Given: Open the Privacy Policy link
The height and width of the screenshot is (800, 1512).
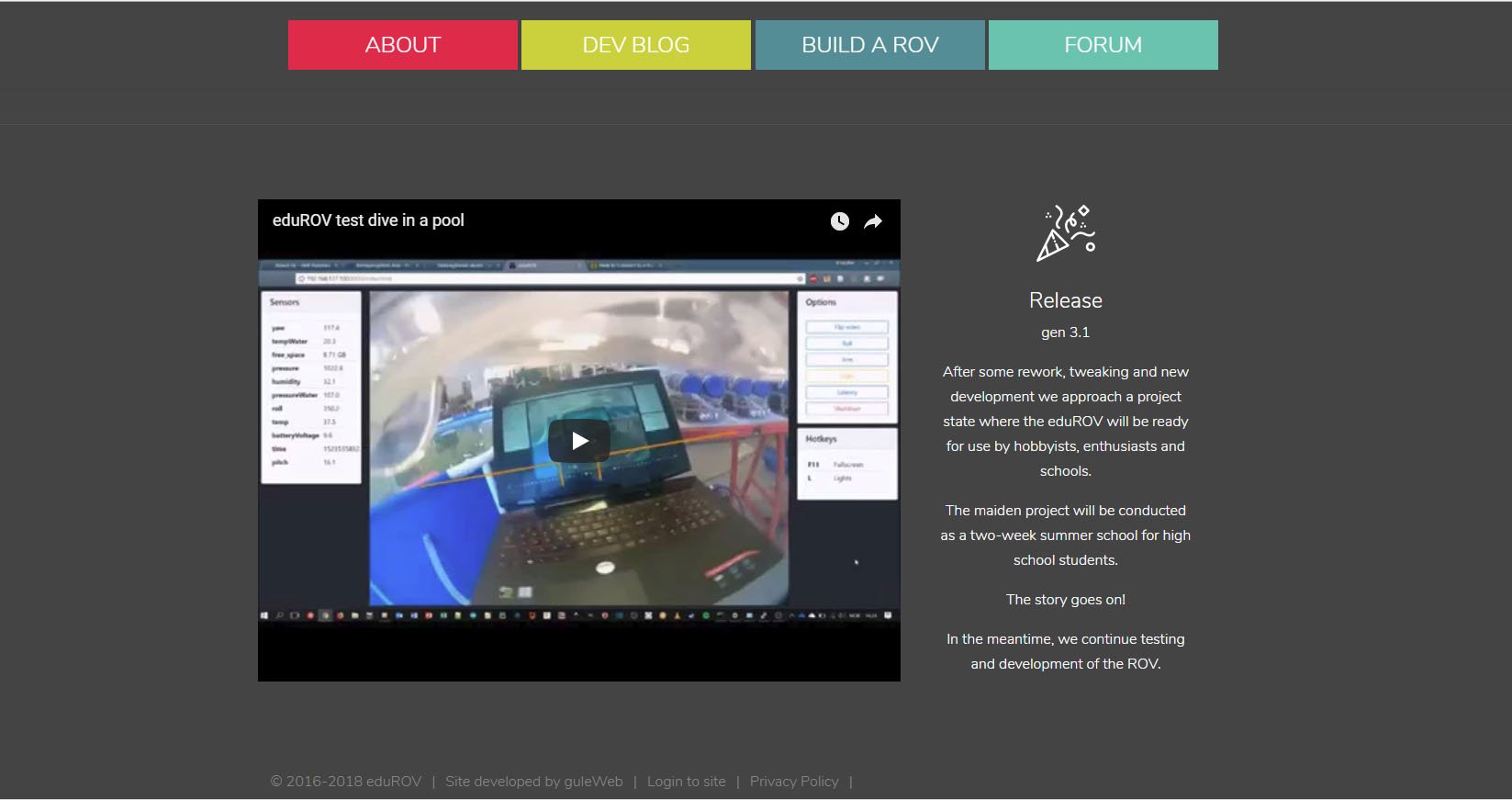Looking at the screenshot, I should point(794,782).
